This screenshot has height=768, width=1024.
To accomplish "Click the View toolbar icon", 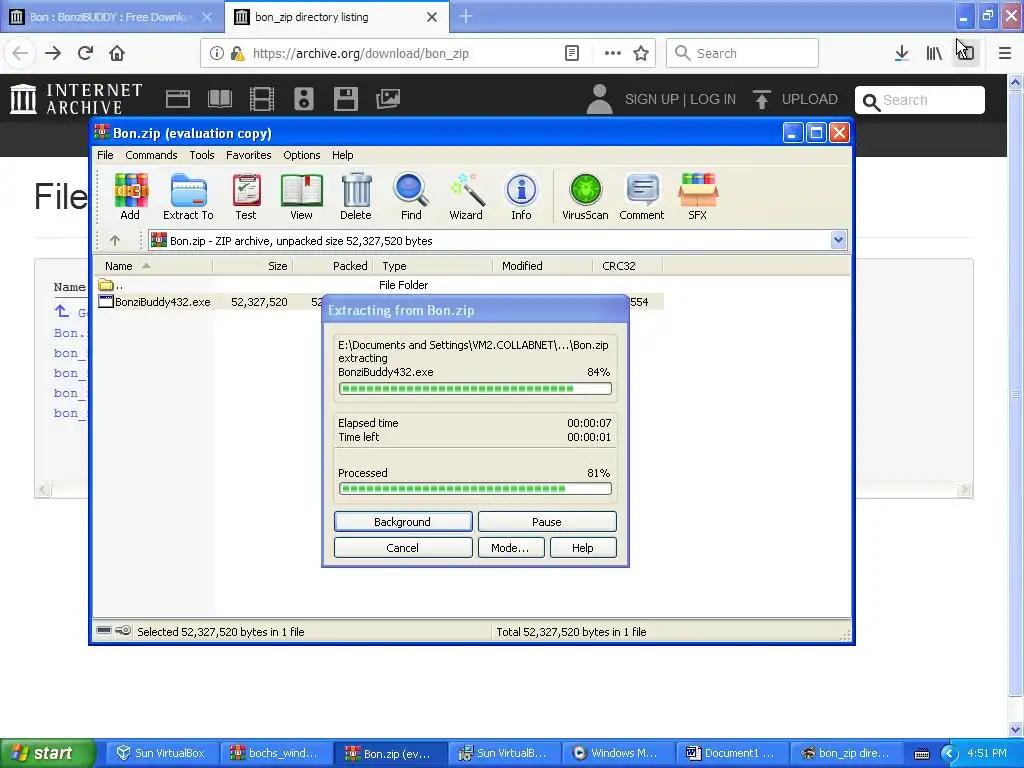I will (301, 197).
